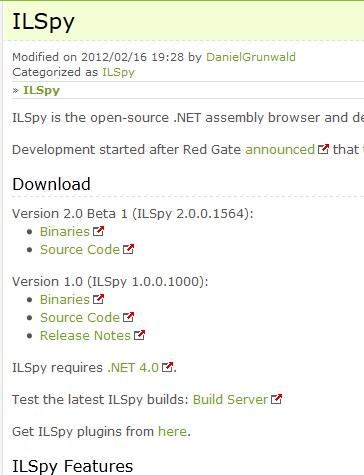
Task: Click the here link for ILSpy plugins
Action: click(172, 432)
